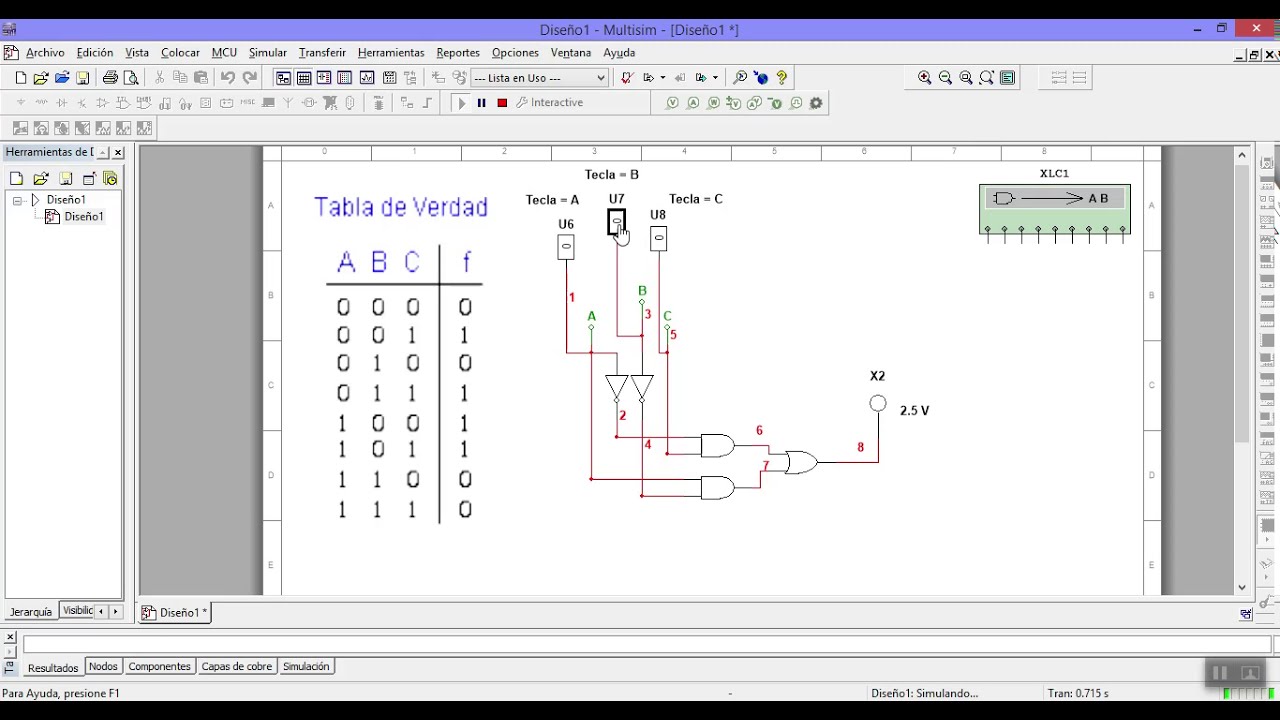Screen dimensions: 1280x720
Task: Click the Save diskette icon in main toolbar
Action: click(83, 77)
